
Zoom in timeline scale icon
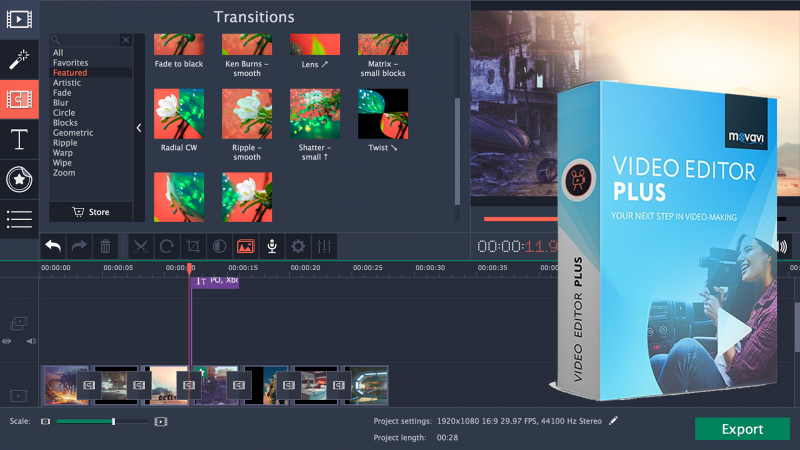point(161,421)
